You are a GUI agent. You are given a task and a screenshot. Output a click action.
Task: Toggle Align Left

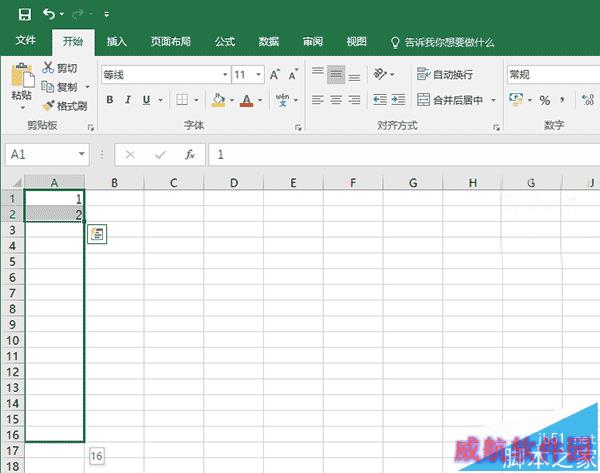[318, 100]
